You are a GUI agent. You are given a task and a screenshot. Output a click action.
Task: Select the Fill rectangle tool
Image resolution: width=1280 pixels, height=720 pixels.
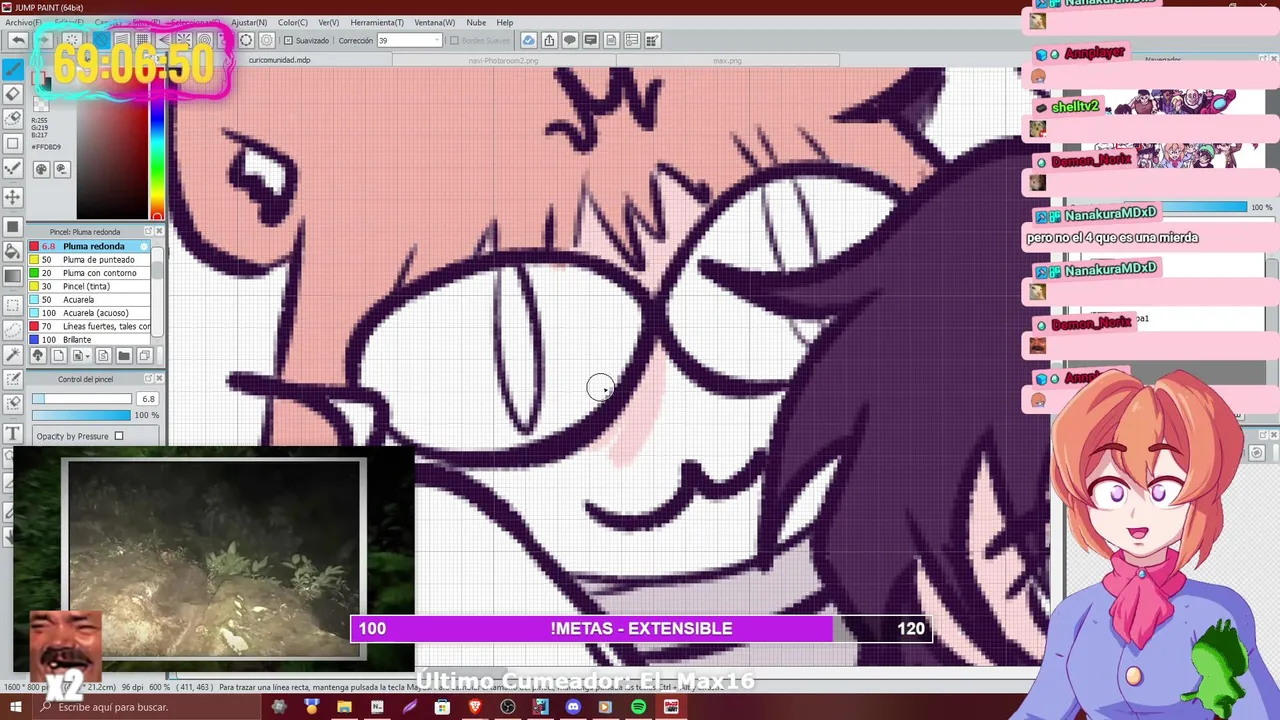(x=13, y=227)
